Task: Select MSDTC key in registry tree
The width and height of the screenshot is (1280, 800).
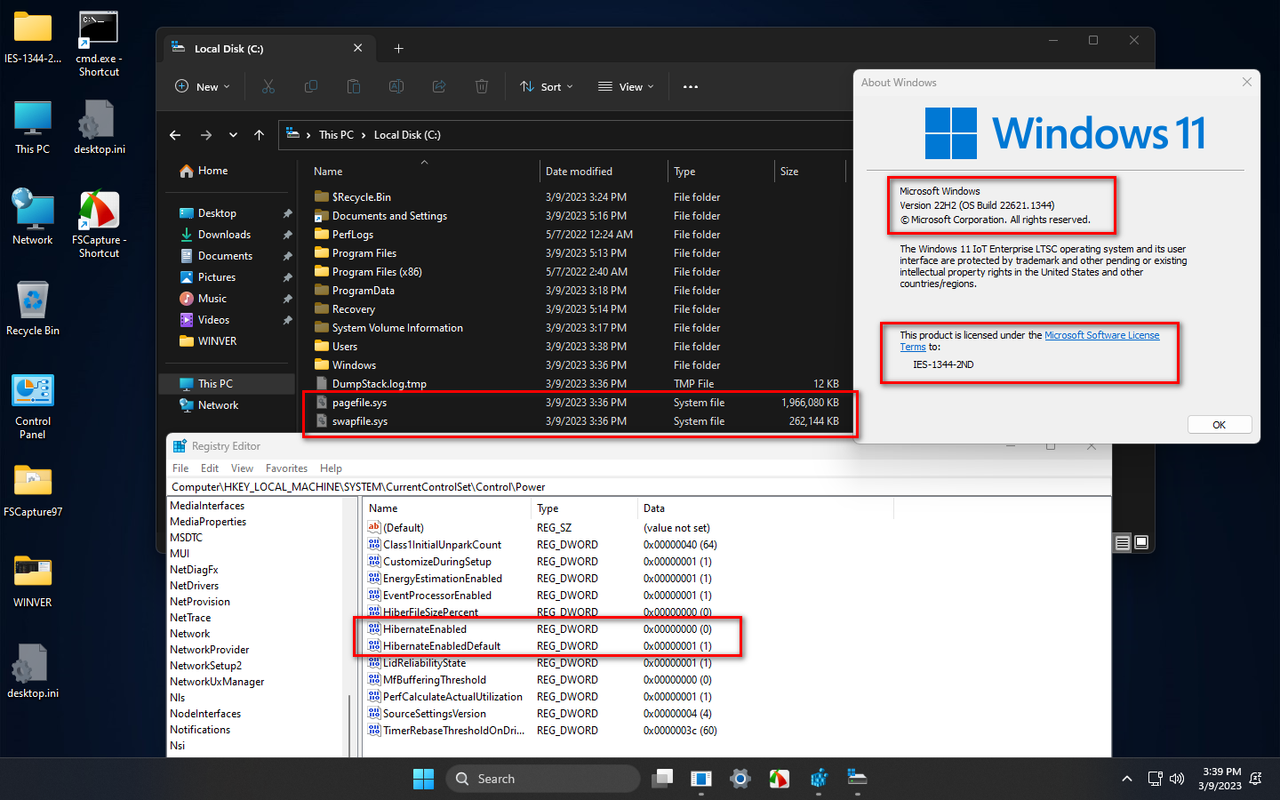Action: click(x=187, y=538)
